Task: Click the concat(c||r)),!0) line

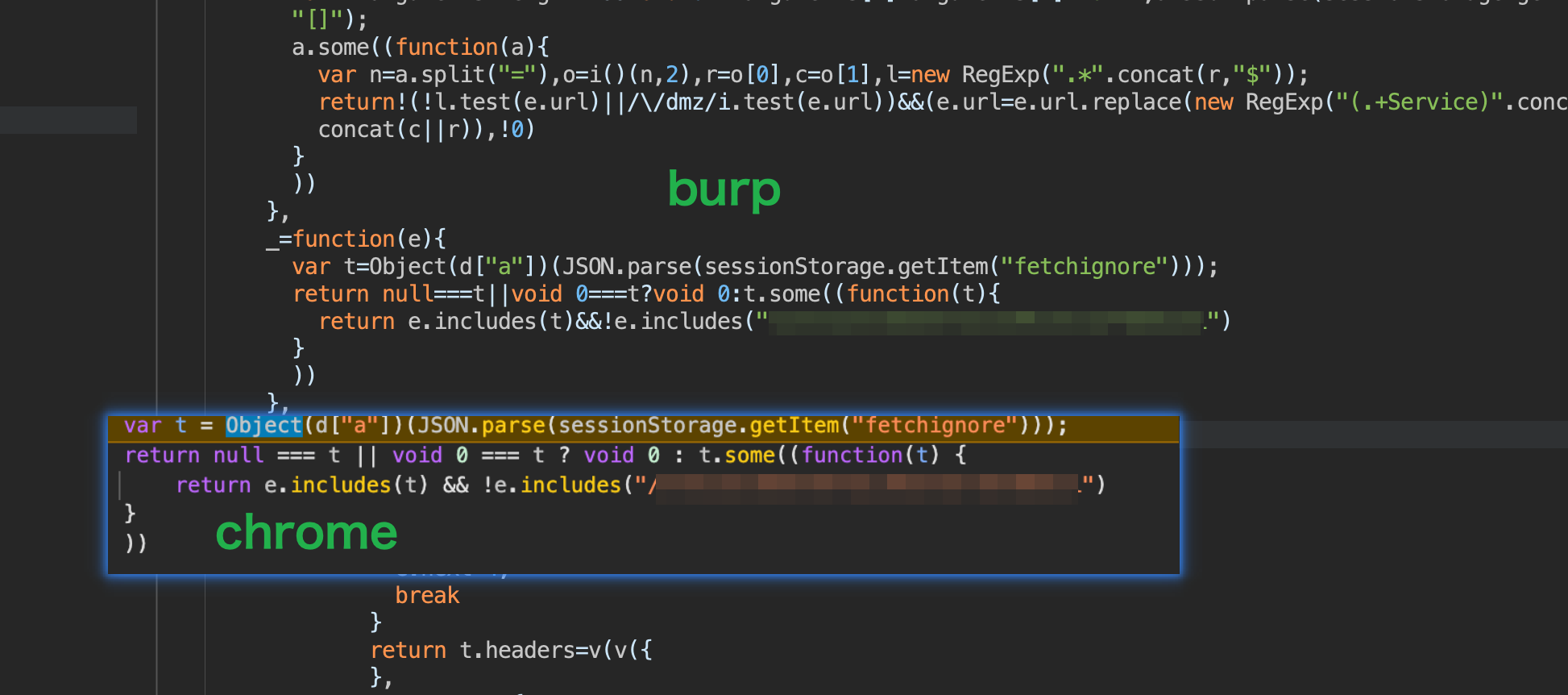Action: coord(426,130)
